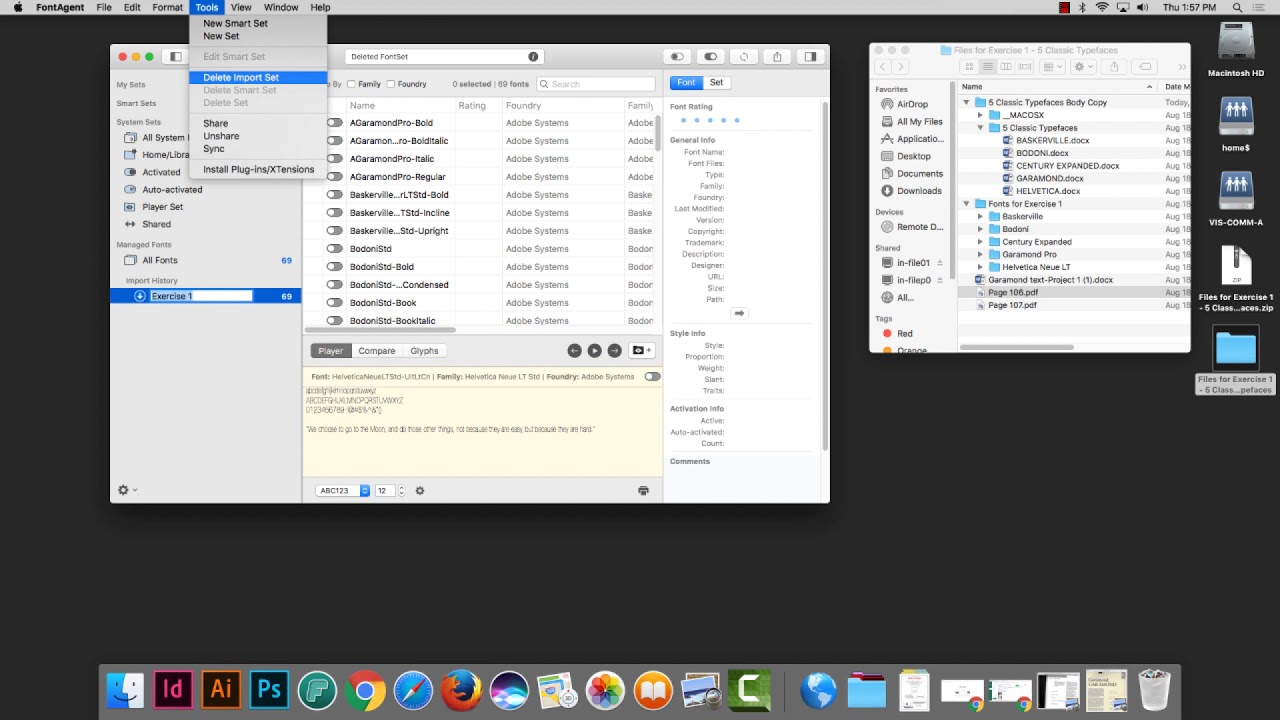
Task: Toggle activation for AGaramondPro-Regular
Action: (x=334, y=177)
